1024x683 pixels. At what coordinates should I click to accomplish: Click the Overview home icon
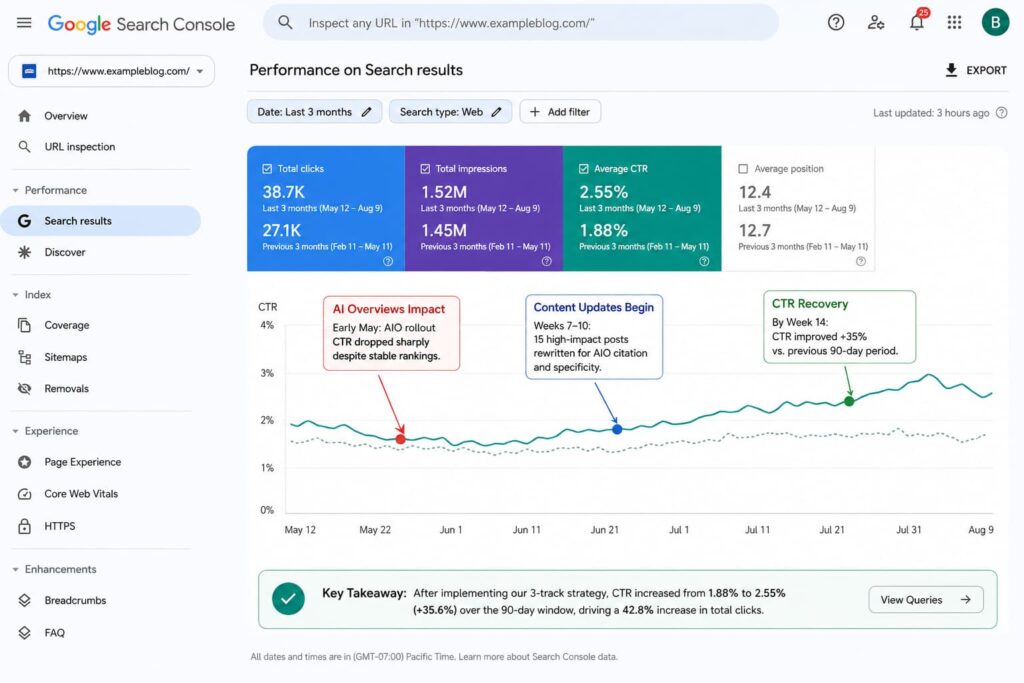24,116
